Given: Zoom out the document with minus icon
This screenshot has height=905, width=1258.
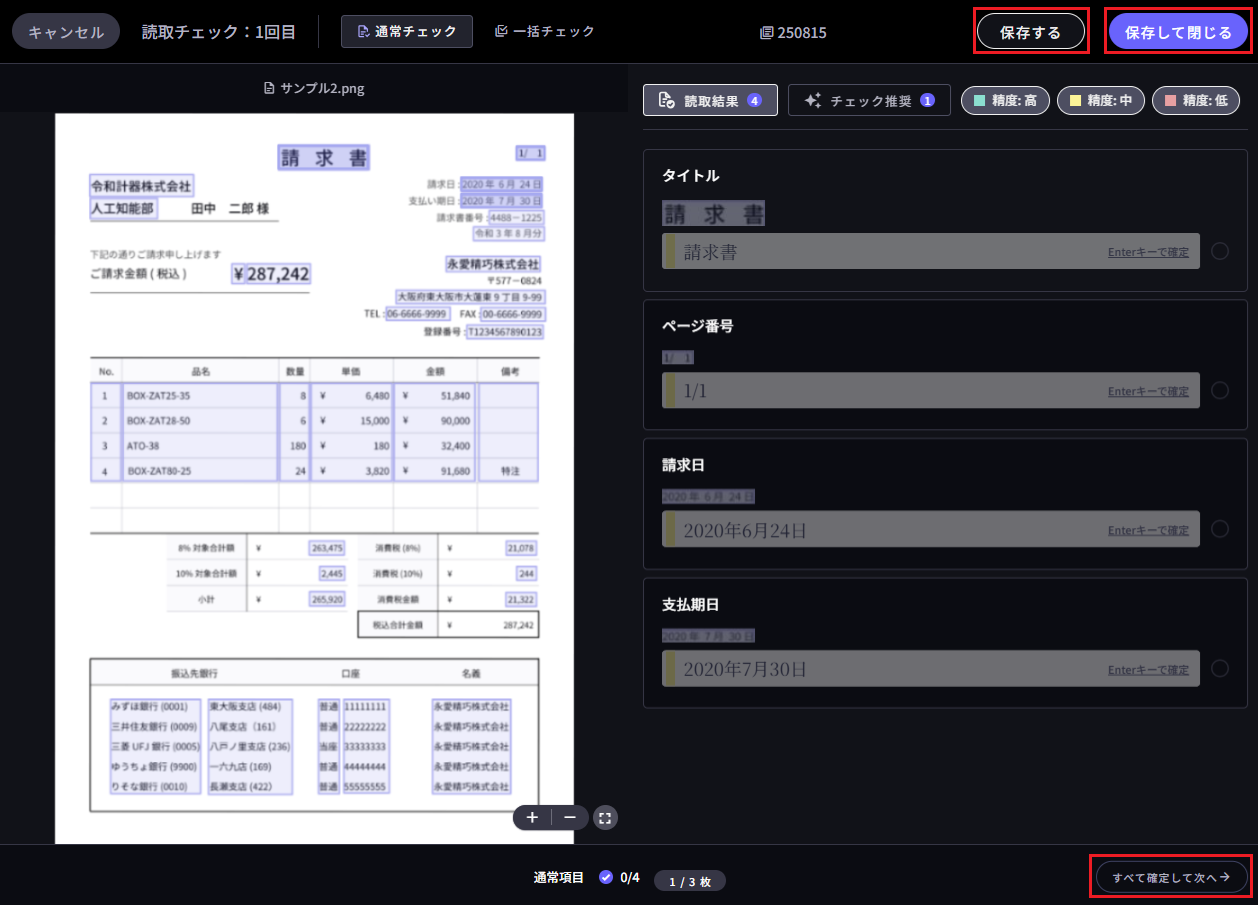Looking at the screenshot, I should 570,818.
